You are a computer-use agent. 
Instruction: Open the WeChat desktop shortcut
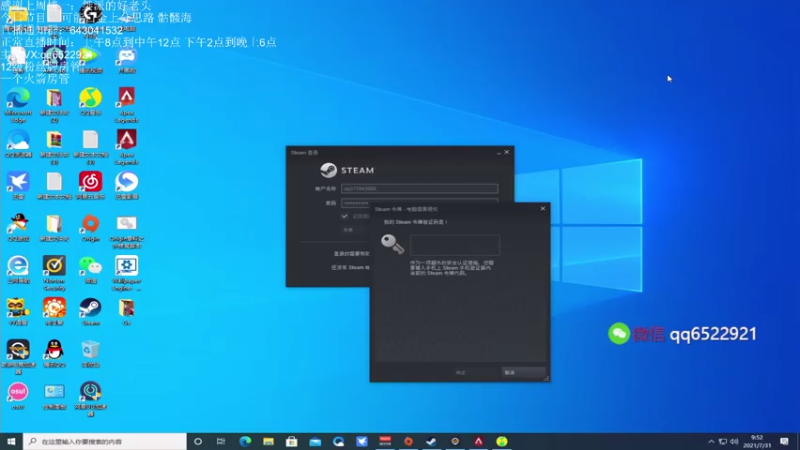pos(91,269)
